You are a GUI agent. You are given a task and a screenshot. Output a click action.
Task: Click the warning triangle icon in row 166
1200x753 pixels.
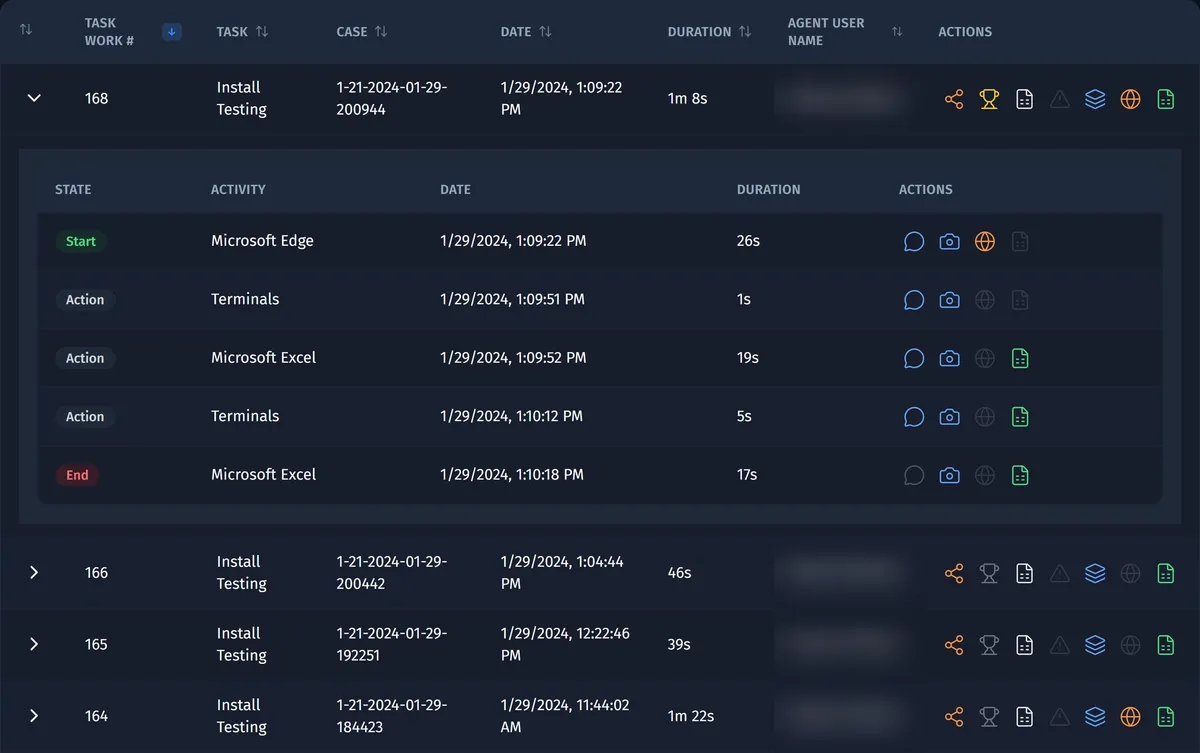(1060, 573)
